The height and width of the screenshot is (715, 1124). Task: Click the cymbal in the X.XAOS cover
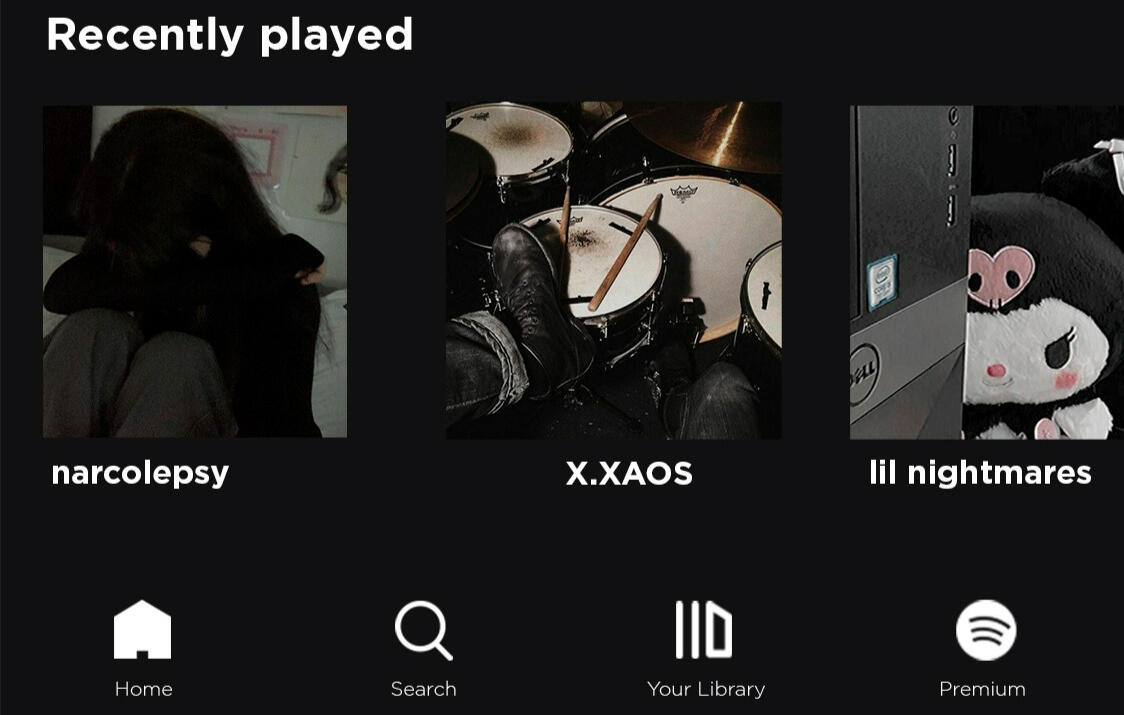point(706,136)
